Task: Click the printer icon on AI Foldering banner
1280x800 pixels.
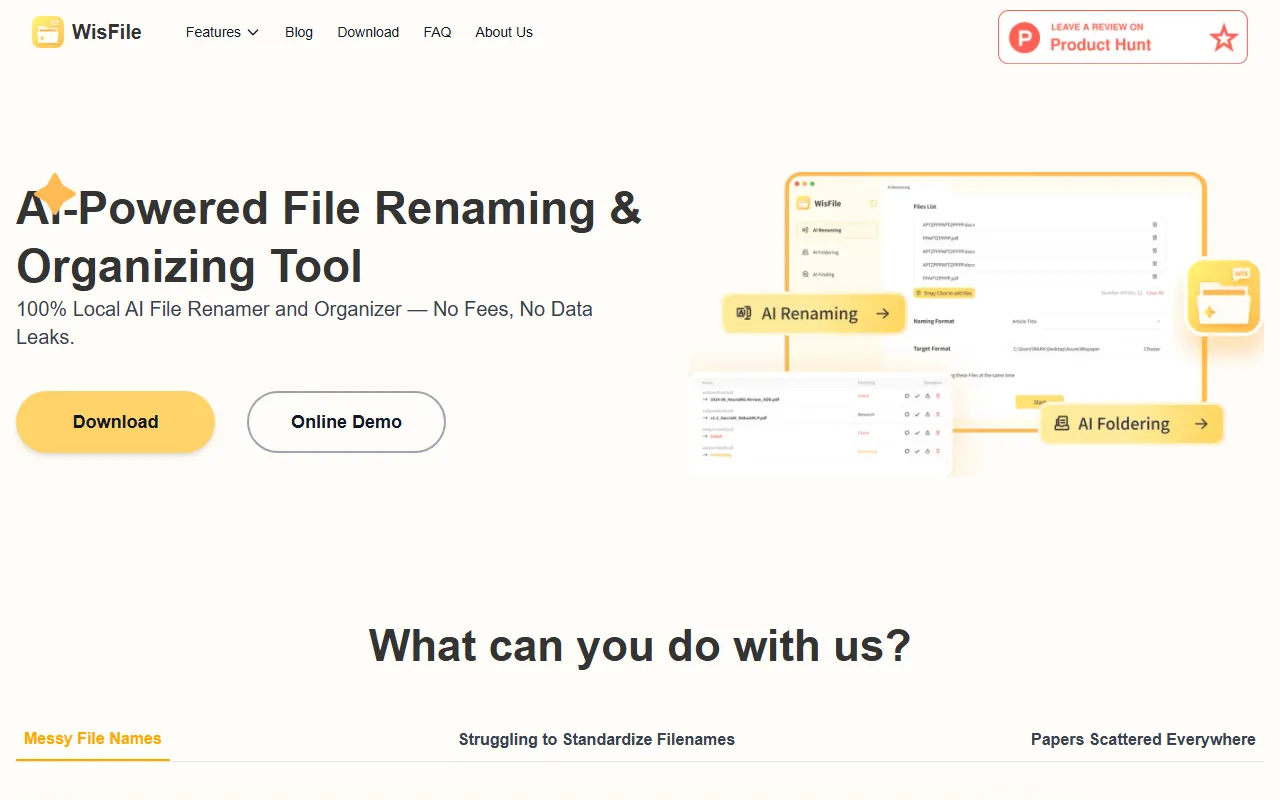Action: (1063, 423)
